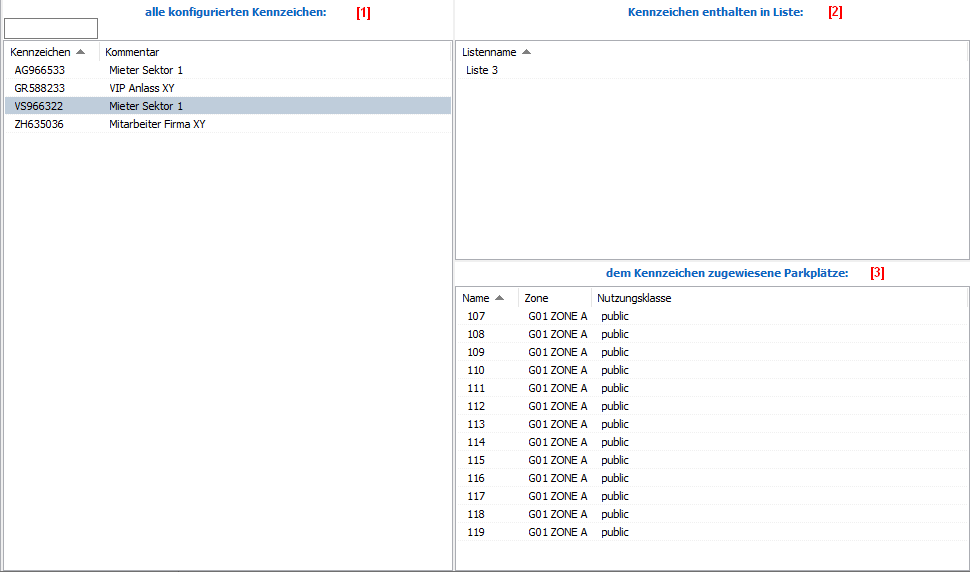This screenshot has height=572, width=970.
Task: Select the Liste 3 entry
Action: 482,70
